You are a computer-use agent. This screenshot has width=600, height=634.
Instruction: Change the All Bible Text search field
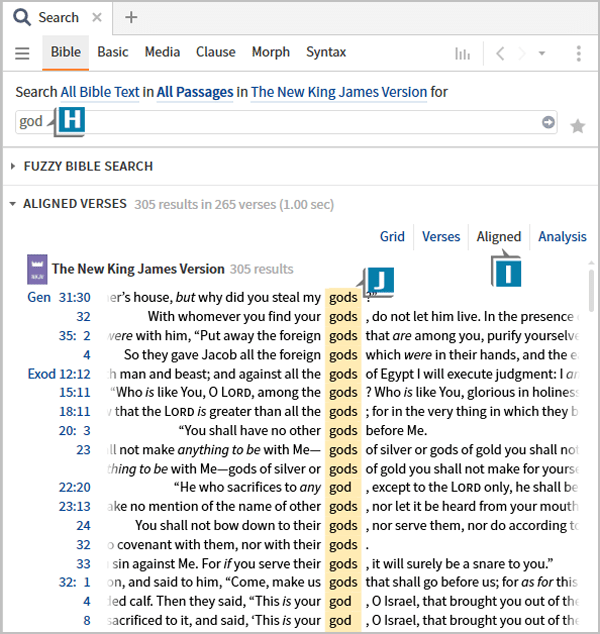coord(100,92)
